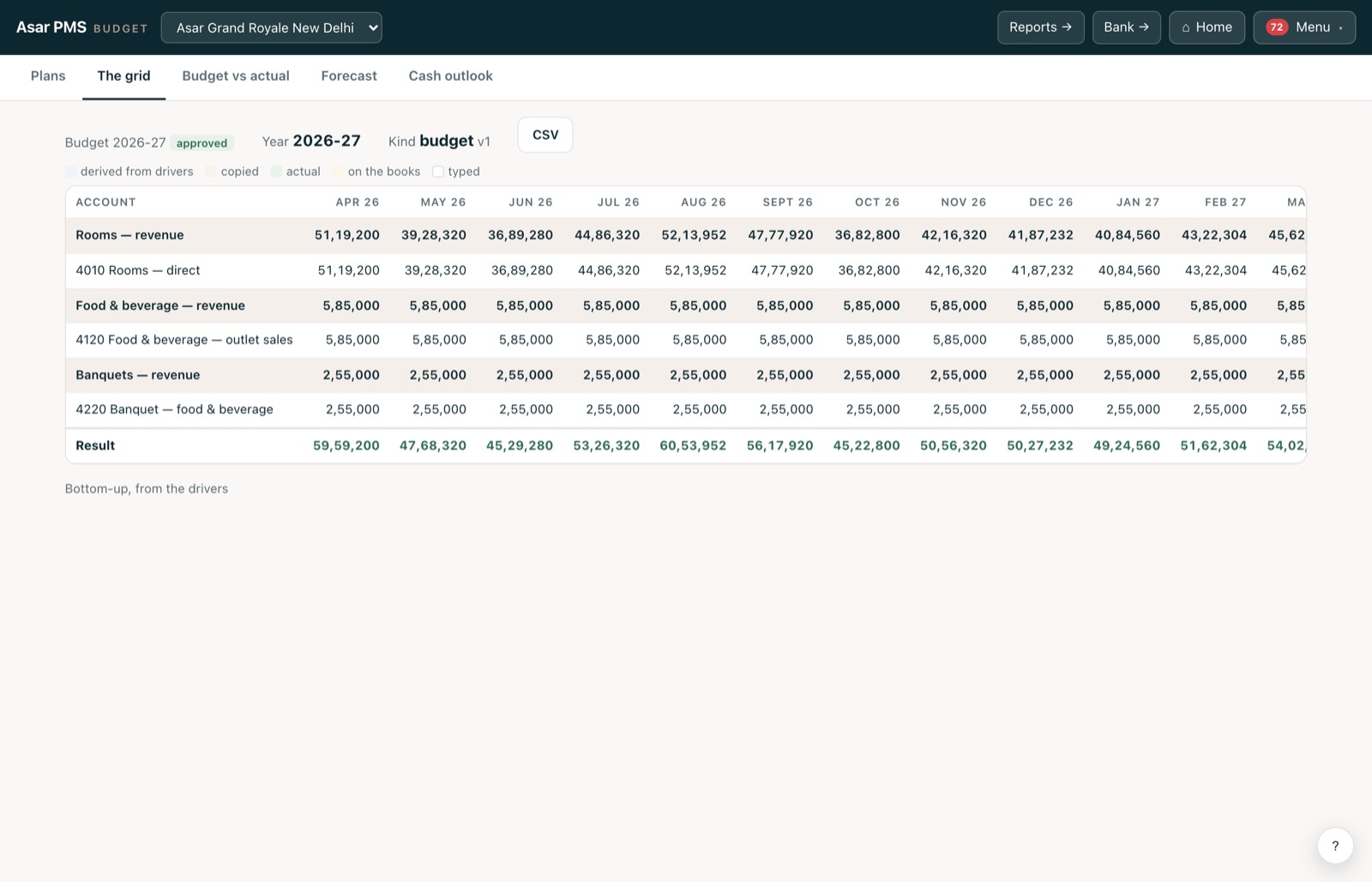Viewport: 1372px width, 882px height.
Task: Click the APR 26 column header
Action: [x=358, y=202]
